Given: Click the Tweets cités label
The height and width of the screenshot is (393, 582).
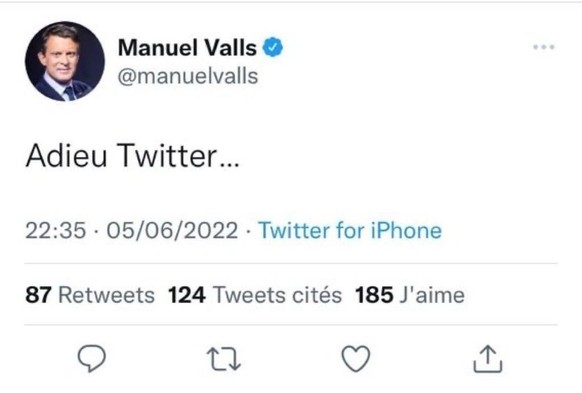Looking at the screenshot, I should [277, 295].
